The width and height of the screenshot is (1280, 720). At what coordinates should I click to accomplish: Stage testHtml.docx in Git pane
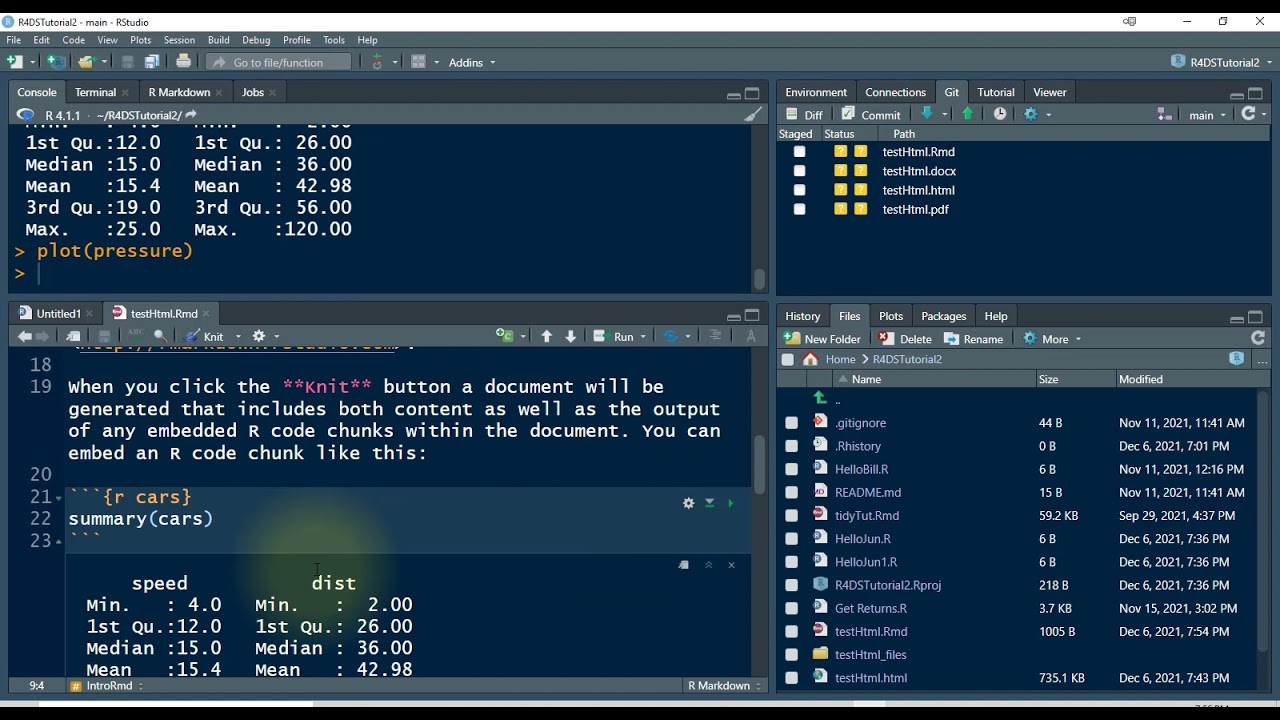point(799,171)
